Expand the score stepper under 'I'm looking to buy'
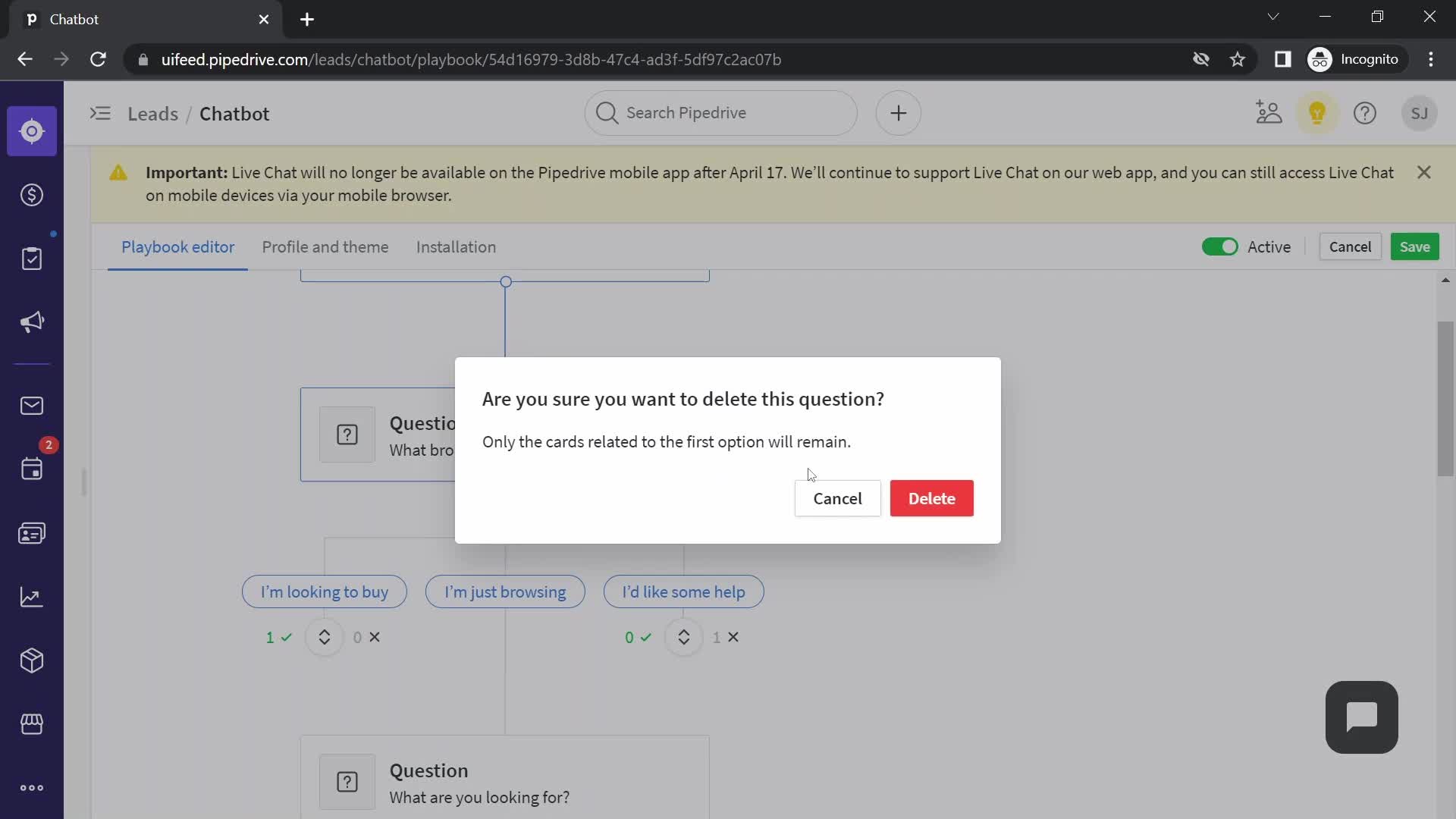The height and width of the screenshot is (819, 1456). tap(325, 637)
